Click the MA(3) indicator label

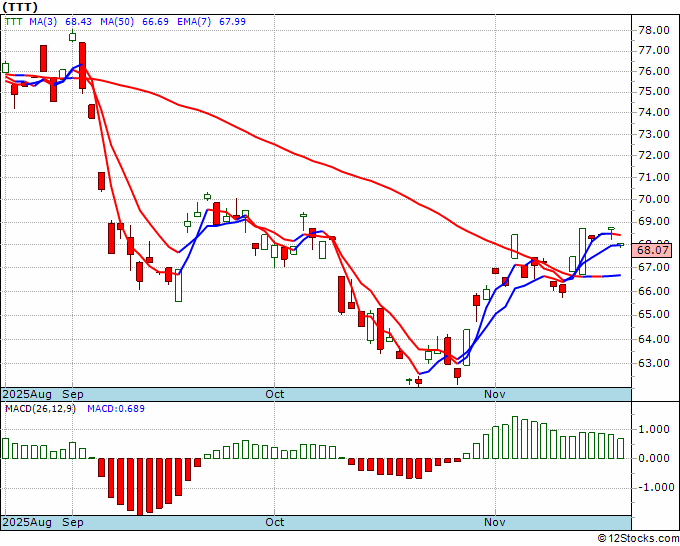tap(43, 21)
